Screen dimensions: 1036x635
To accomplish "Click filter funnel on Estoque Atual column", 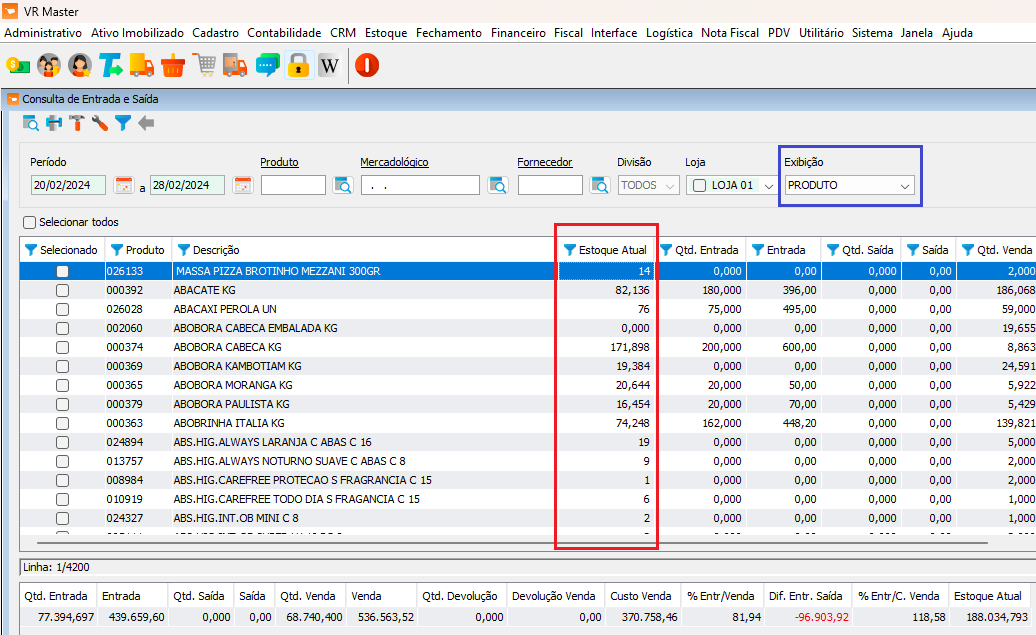I will pos(570,250).
